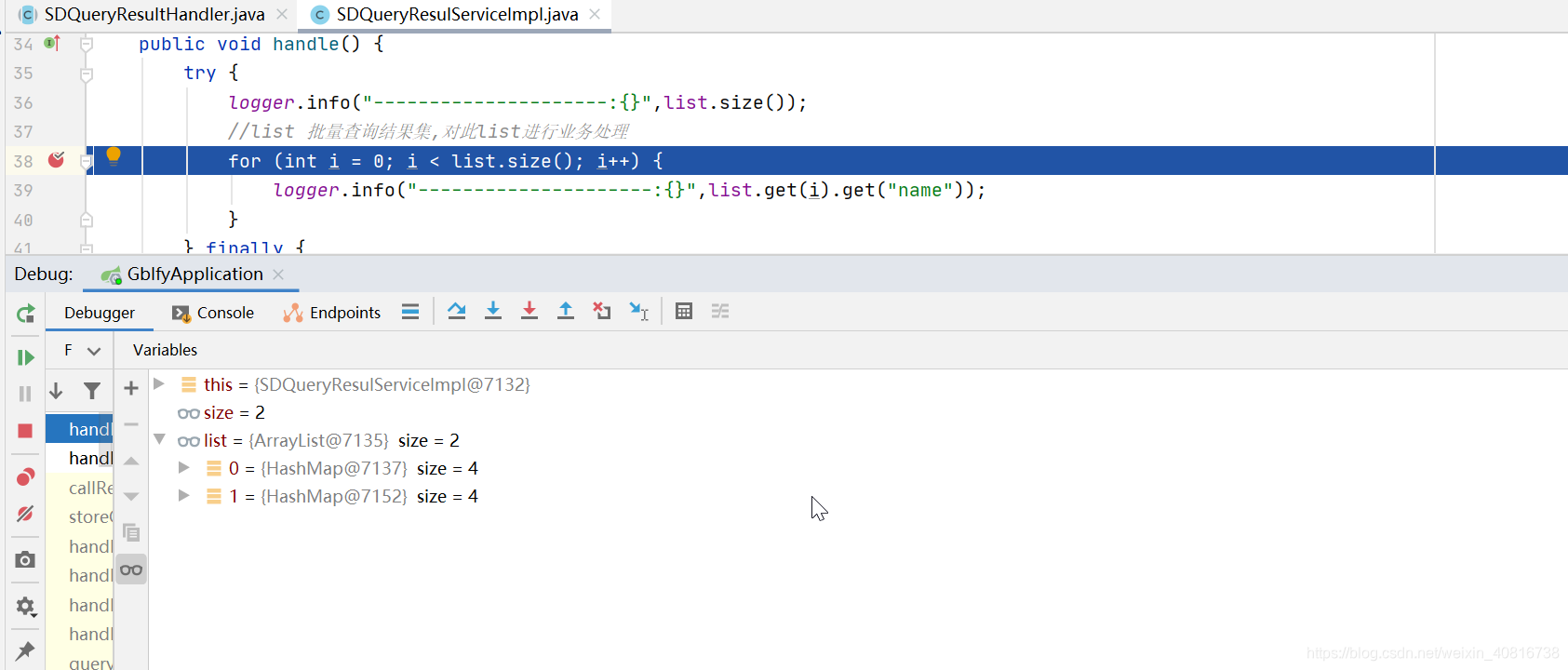Viewport: 1568px width, 670px height.
Task: Expand list element 1 HashMap
Action: (x=184, y=495)
